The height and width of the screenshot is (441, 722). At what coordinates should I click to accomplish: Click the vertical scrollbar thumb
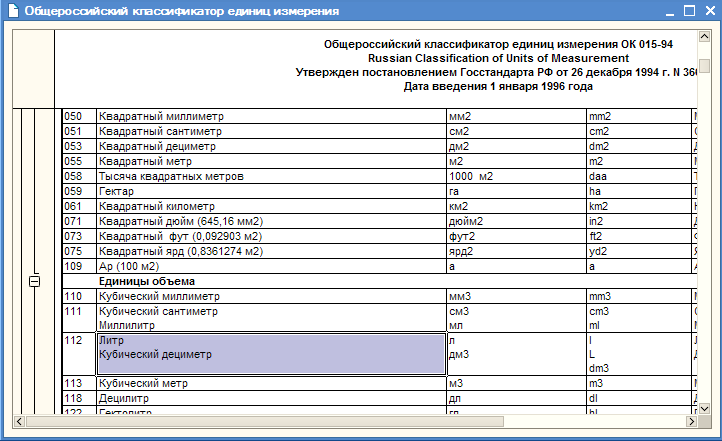pos(704,65)
